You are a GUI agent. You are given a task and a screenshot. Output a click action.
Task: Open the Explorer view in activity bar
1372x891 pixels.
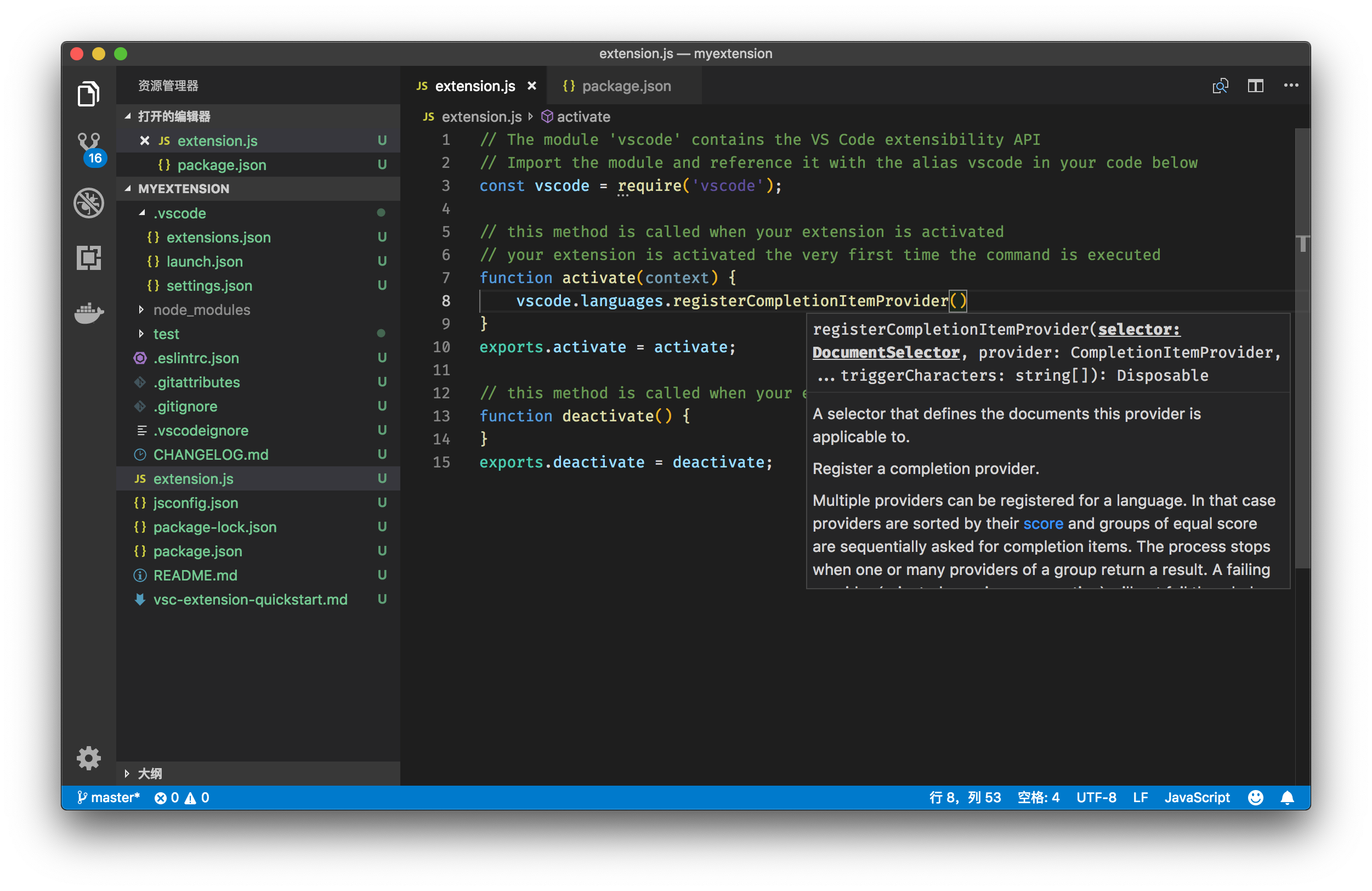click(x=88, y=94)
